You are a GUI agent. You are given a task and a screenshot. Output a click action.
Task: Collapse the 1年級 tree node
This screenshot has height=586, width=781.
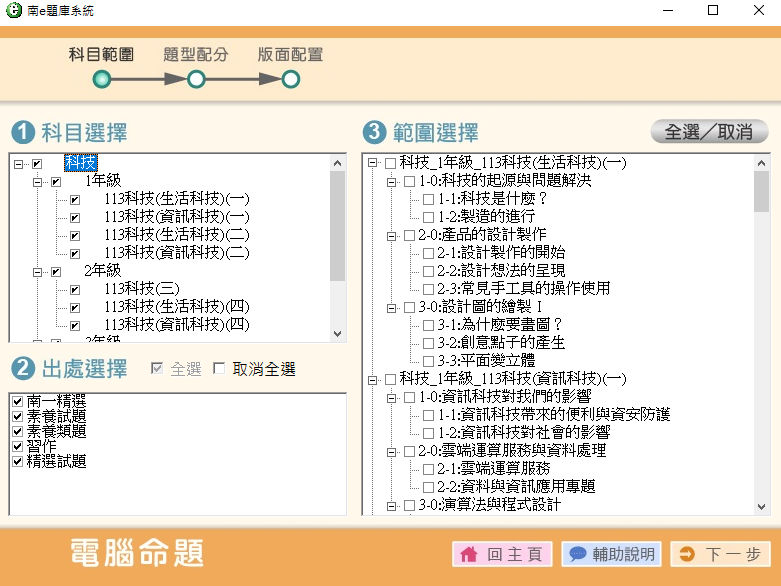[x=38, y=181]
